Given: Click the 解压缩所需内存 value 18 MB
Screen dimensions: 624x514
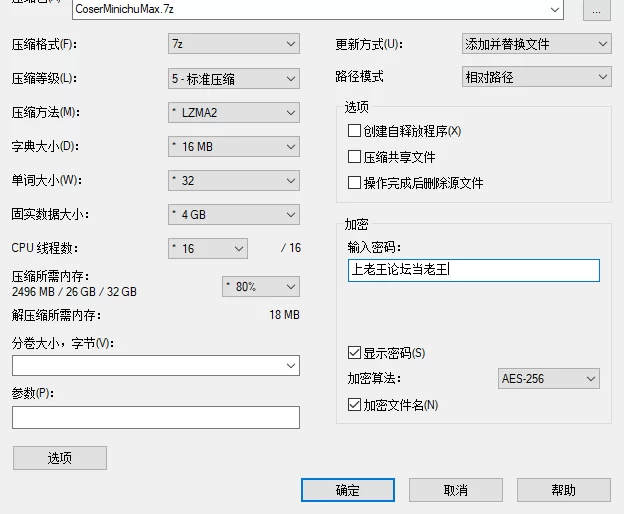Looking at the screenshot, I should (284, 315).
